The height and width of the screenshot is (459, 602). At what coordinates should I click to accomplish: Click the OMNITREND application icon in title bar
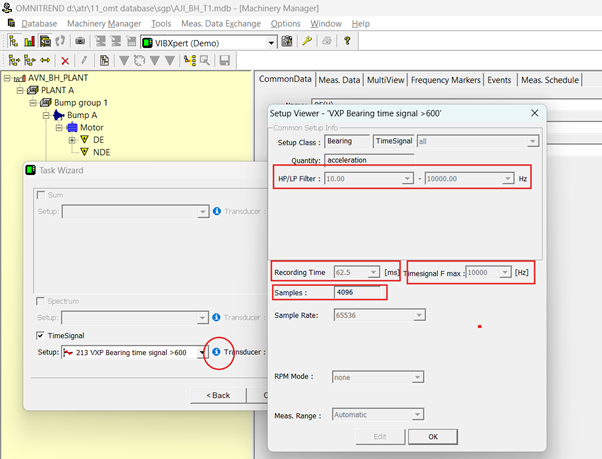(x=7, y=8)
